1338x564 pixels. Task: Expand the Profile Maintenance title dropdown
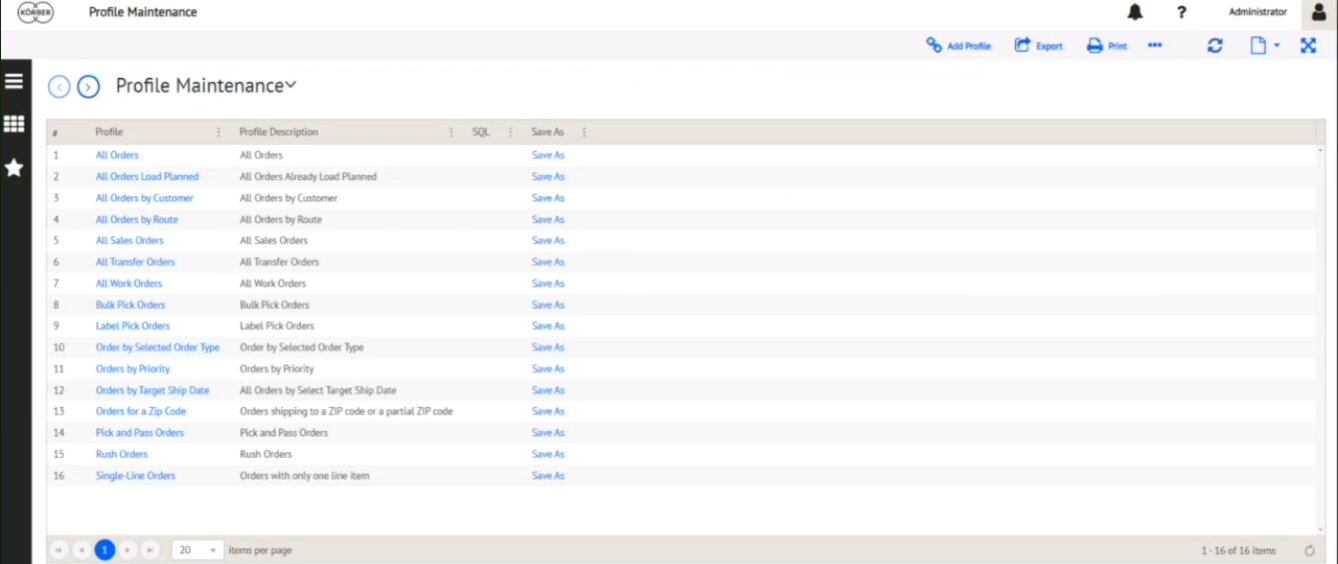pyautogui.click(x=291, y=85)
